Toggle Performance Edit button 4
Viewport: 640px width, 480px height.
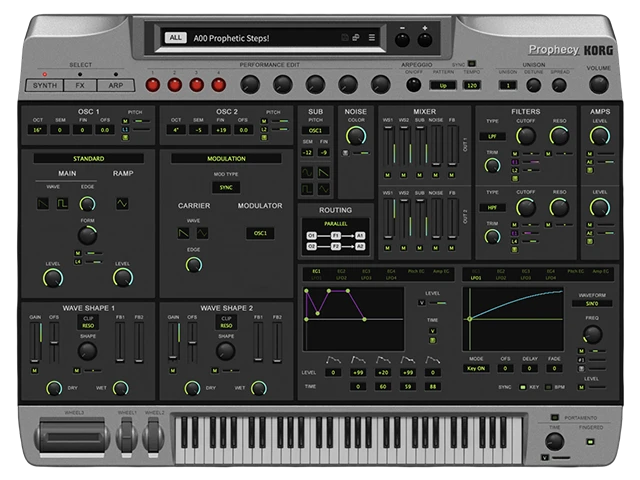pyautogui.click(x=218, y=85)
